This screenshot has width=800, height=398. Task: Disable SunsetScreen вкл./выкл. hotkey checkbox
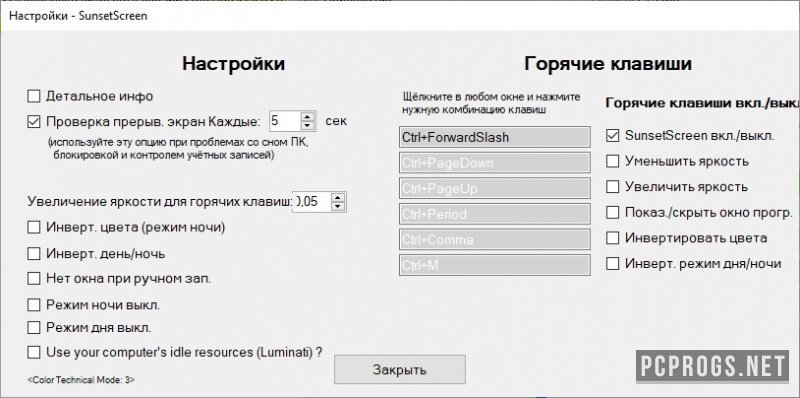[x=612, y=136]
